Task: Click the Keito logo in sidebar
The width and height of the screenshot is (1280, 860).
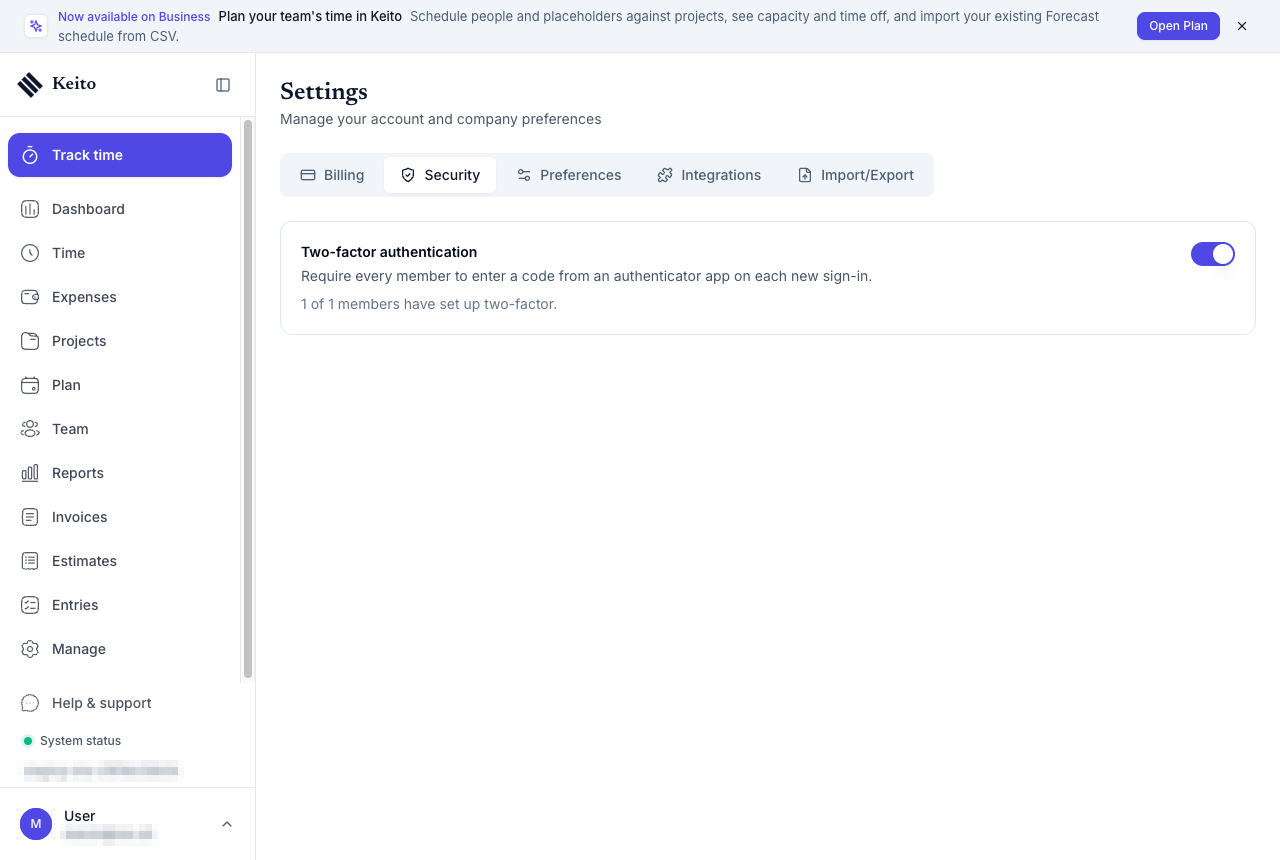Action: [x=57, y=84]
